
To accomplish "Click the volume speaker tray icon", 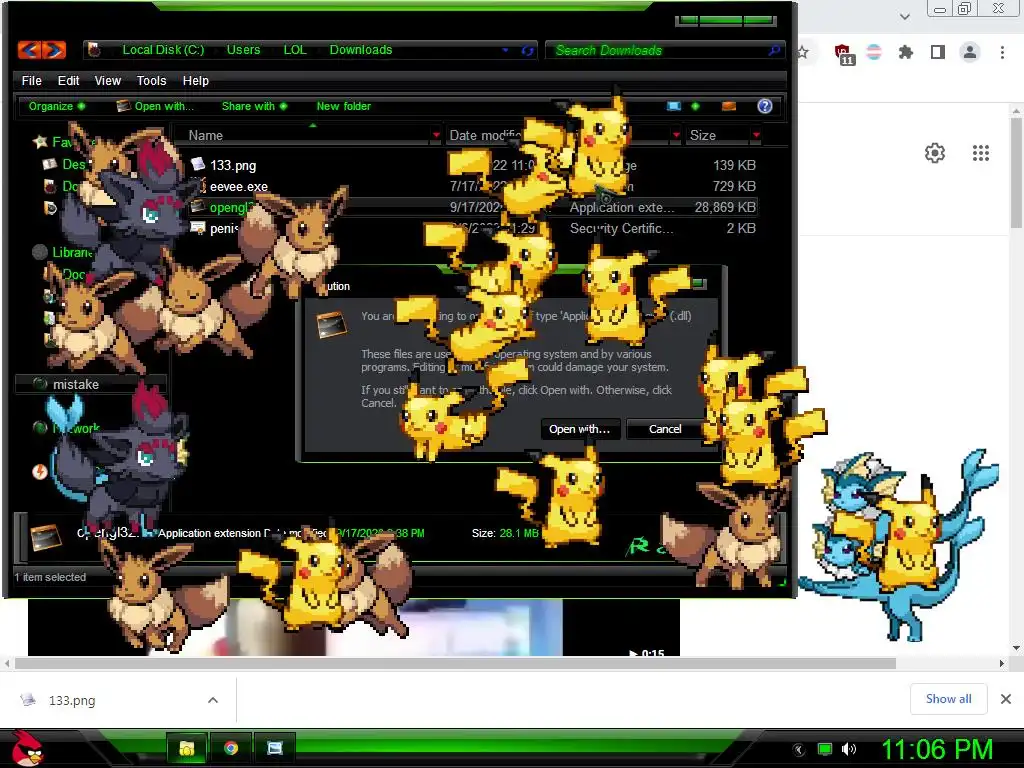I will pyautogui.click(x=849, y=749).
